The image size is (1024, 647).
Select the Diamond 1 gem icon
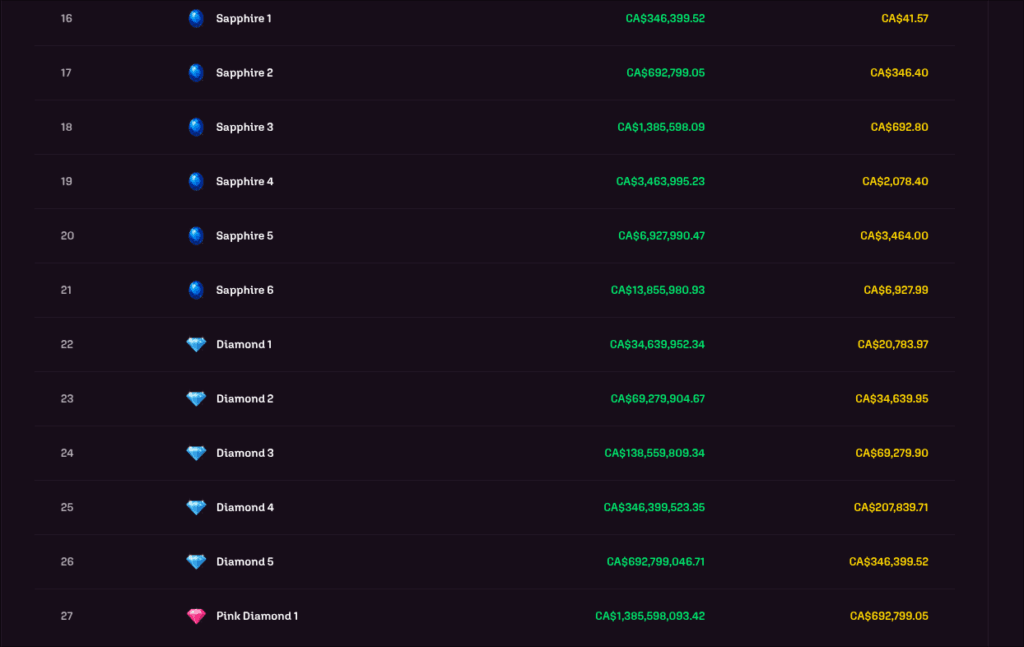[x=196, y=344]
